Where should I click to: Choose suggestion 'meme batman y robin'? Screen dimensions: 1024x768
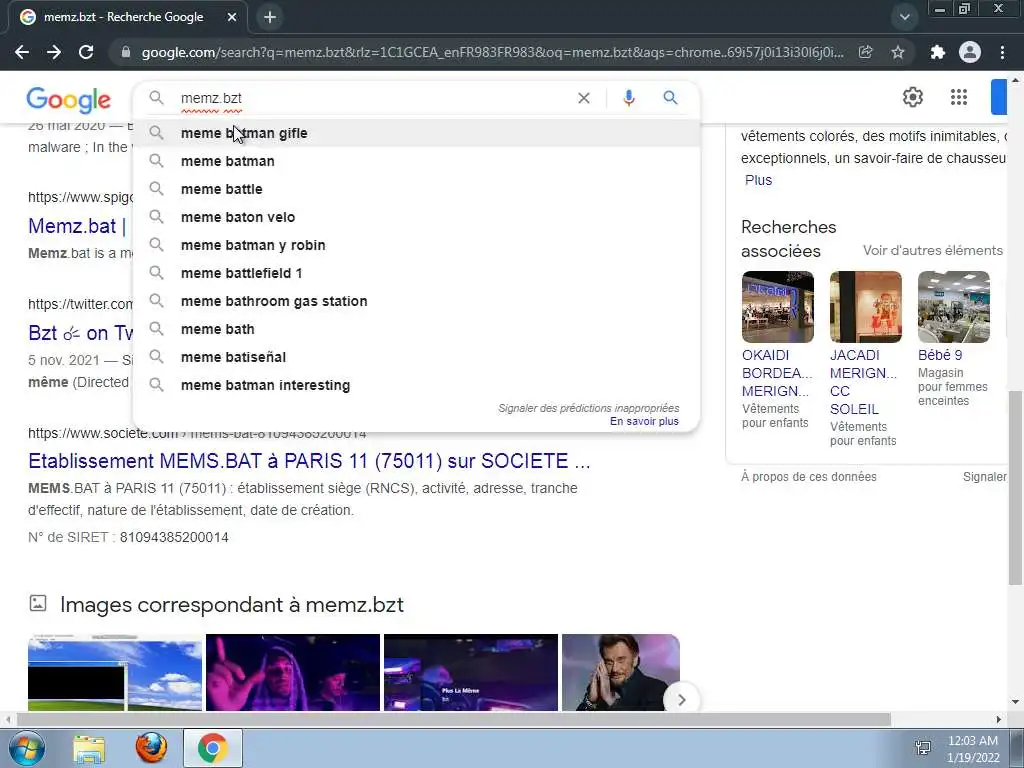coord(416,246)
